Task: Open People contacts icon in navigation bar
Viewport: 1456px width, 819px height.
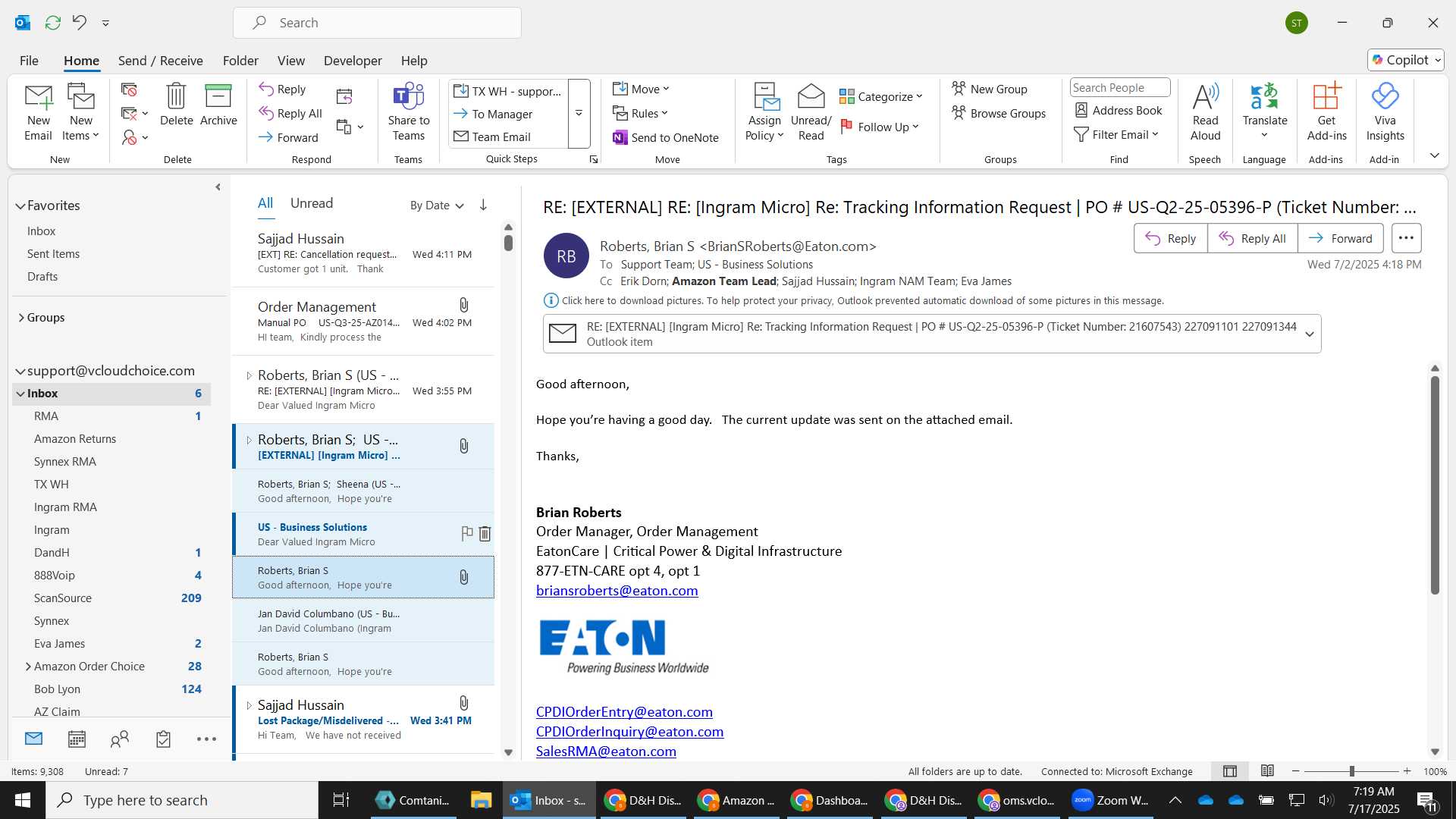Action: tap(120, 739)
